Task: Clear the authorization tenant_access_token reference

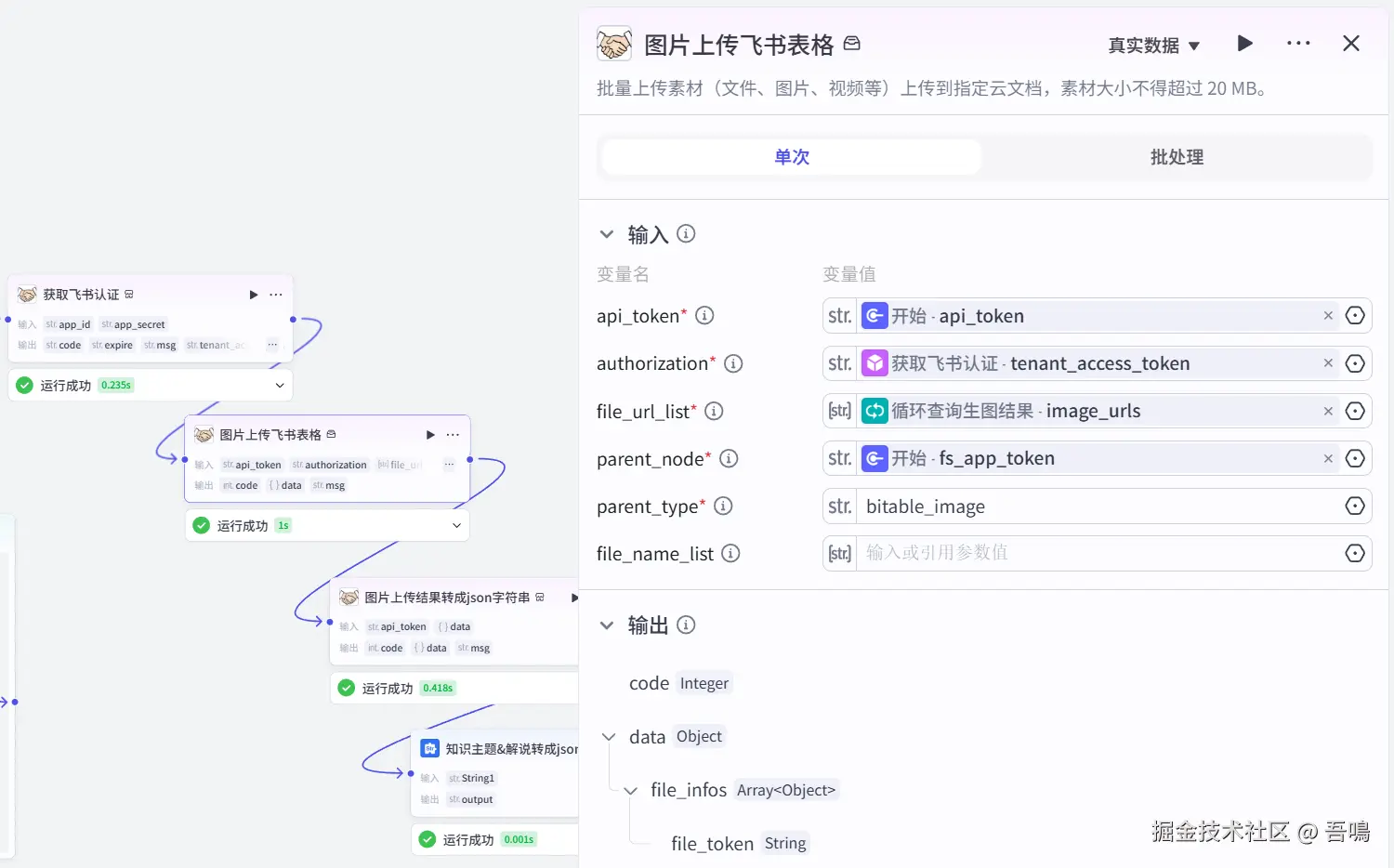Action: coord(1328,363)
